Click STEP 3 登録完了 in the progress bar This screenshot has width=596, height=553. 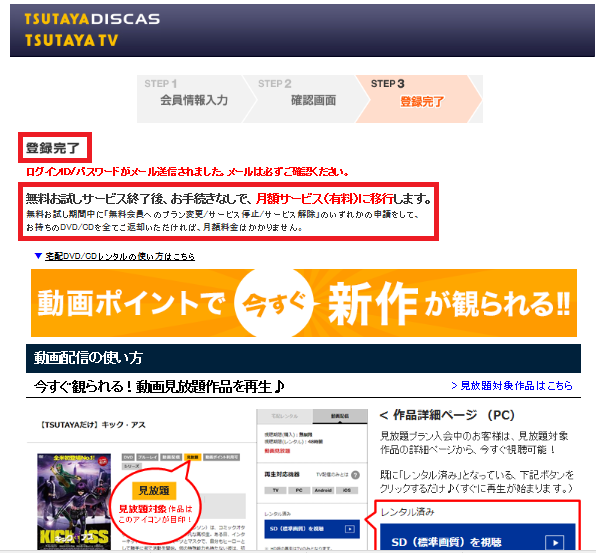coord(419,99)
